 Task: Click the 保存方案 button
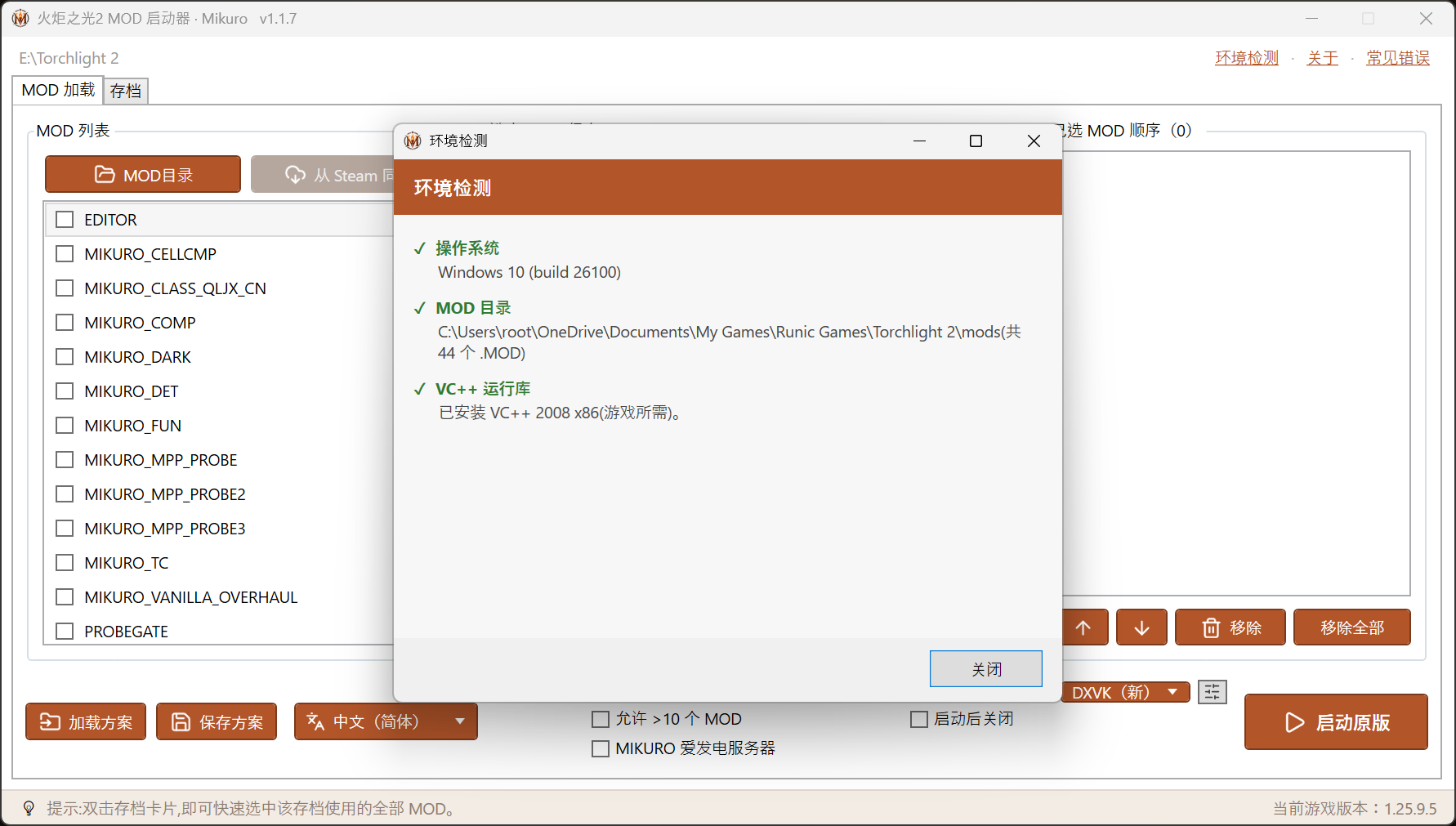click(217, 721)
